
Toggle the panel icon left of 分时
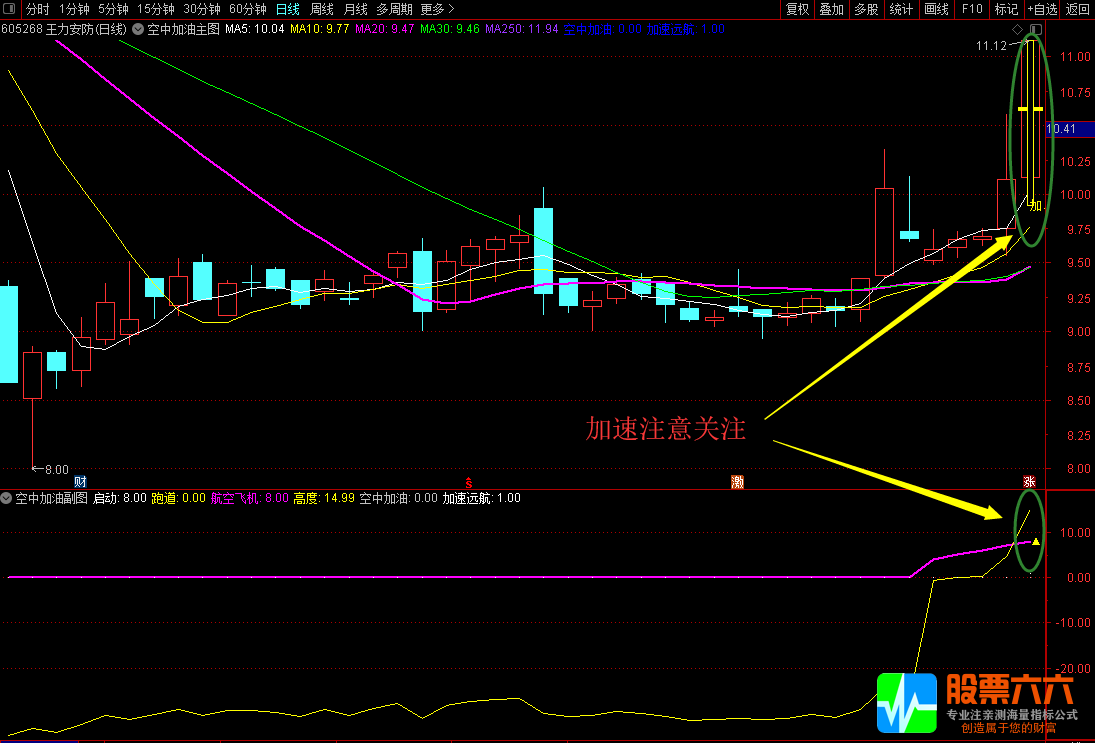pos(10,9)
